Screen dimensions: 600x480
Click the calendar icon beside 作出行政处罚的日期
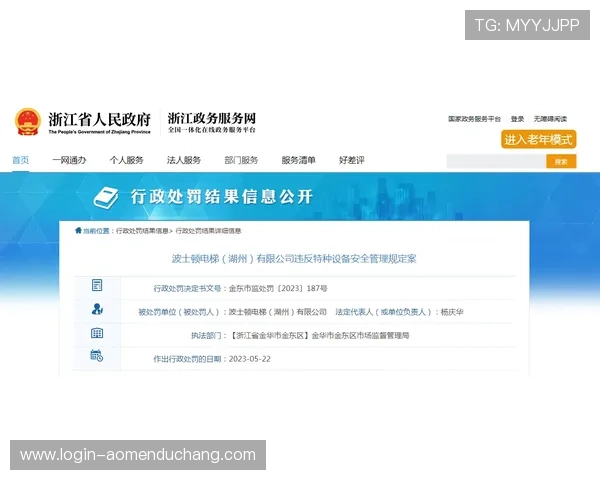click(x=97, y=356)
